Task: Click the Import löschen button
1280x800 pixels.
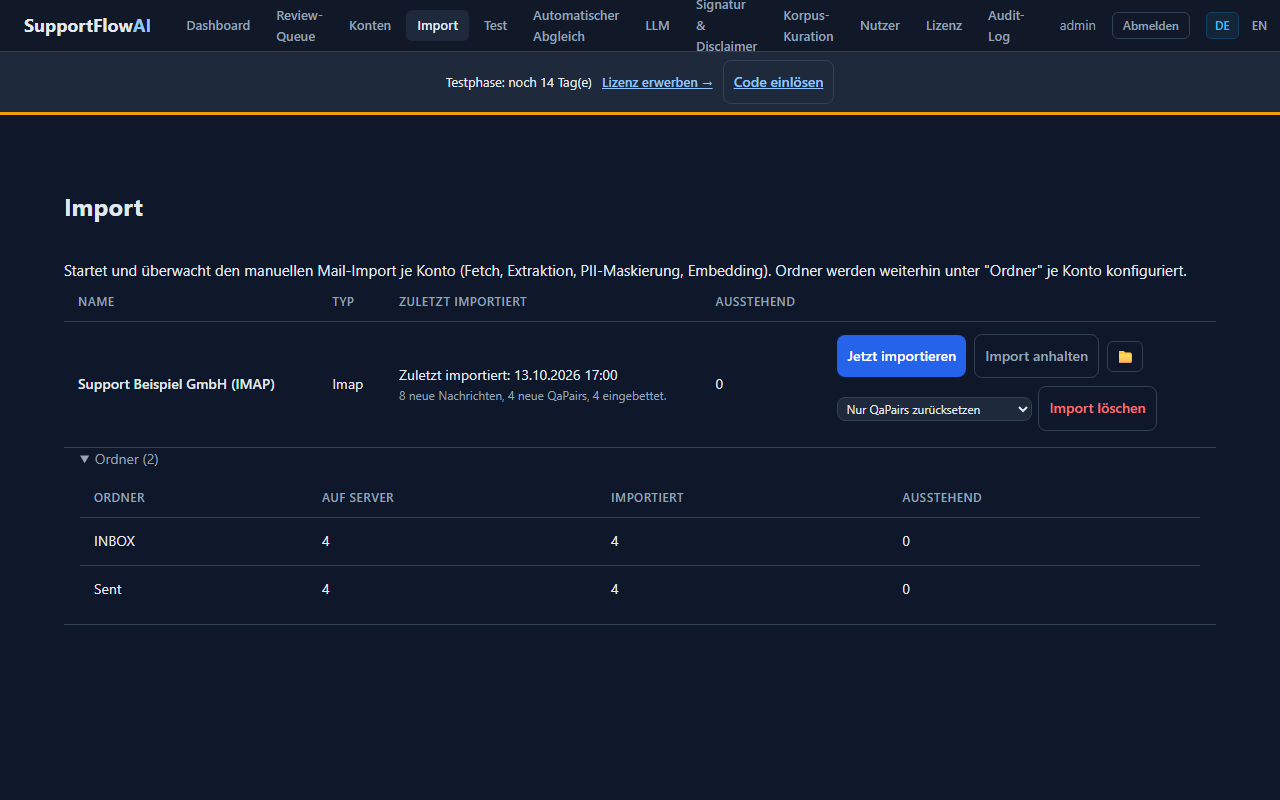Action: point(1097,408)
